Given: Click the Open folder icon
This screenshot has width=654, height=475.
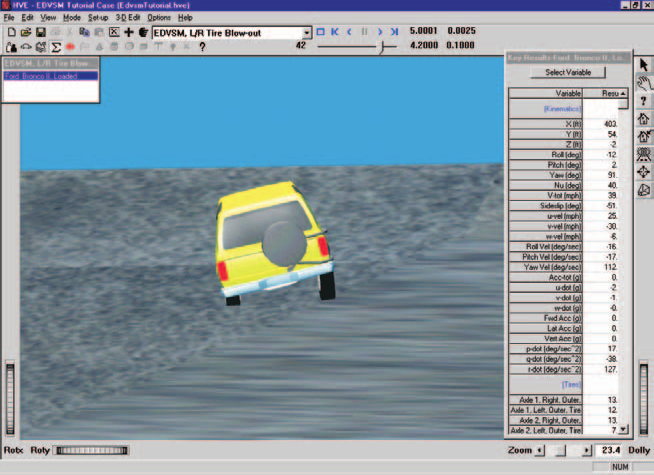Looking at the screenshot, I should click(26, 32).
